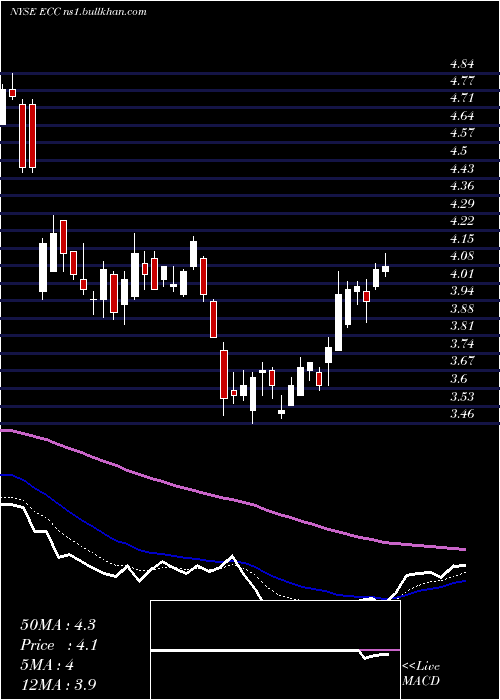Click the 12MA : 3.9 readout
Screen dimensions: 500x700
coord(58,685)
